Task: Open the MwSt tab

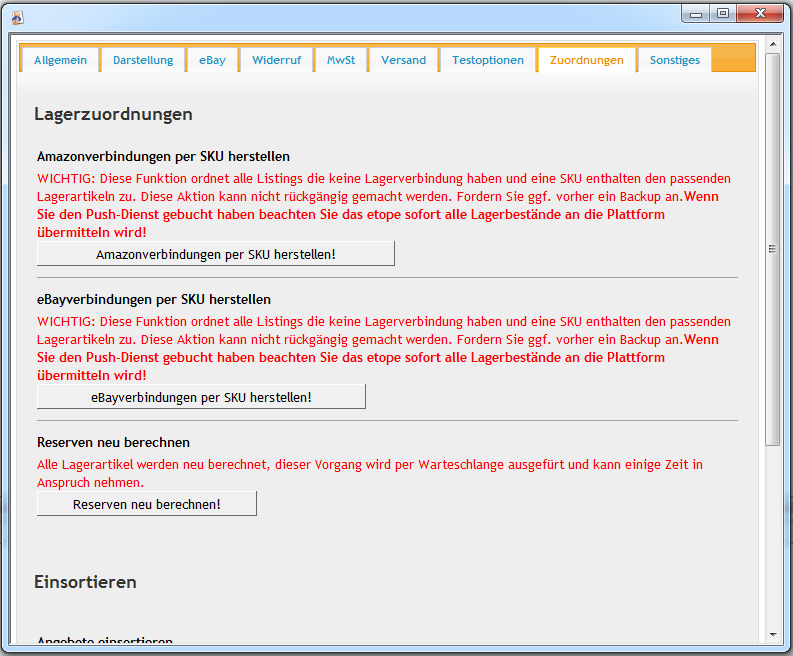Action: 341,60
